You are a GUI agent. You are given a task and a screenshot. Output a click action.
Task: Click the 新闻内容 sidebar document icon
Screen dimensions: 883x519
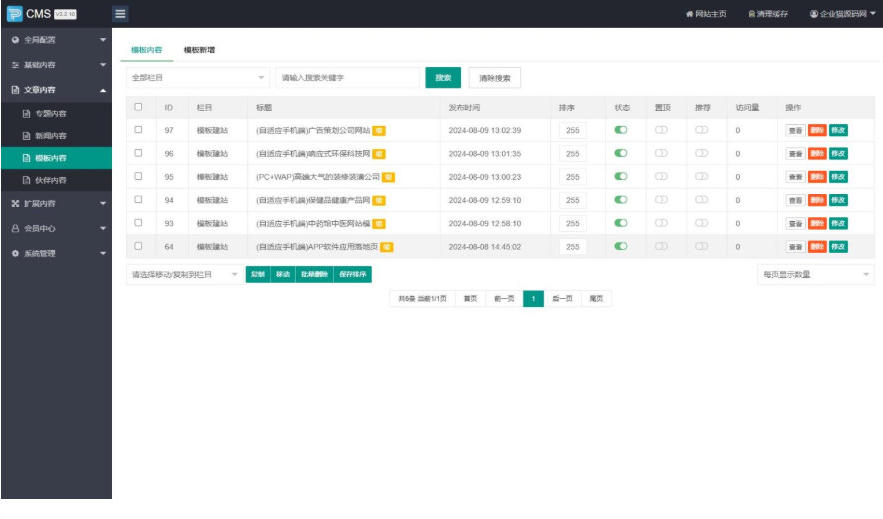click(27, 135)
